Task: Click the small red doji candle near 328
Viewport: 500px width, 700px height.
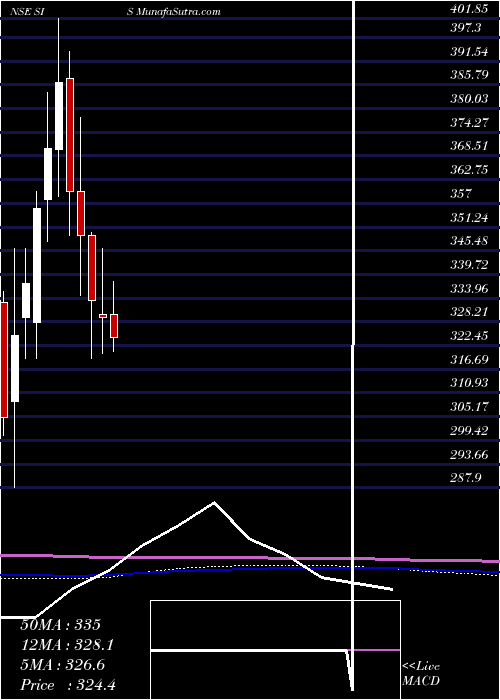Action: pos(103,316)
